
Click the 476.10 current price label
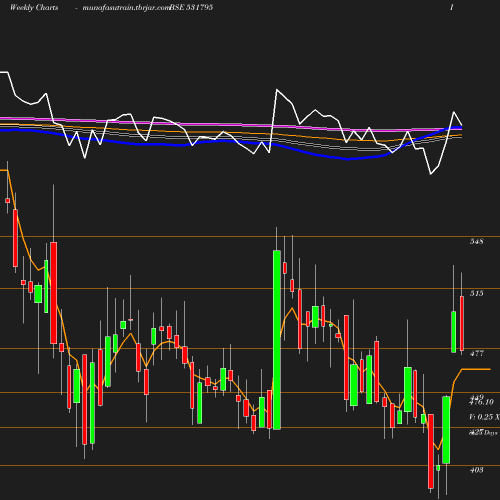481,402
